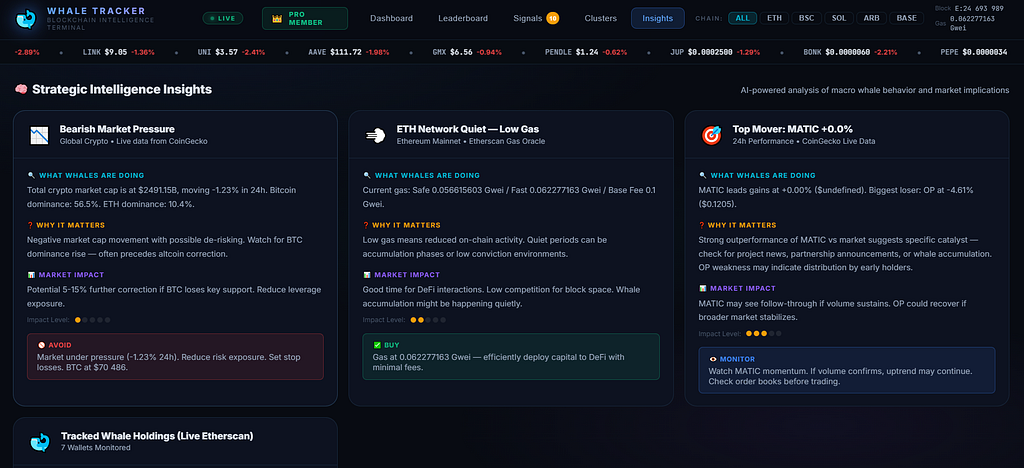Click the MATIC card impact level dots
Image resolution: width=1024 pixels, height=468 pixels.
pos(764,334)
